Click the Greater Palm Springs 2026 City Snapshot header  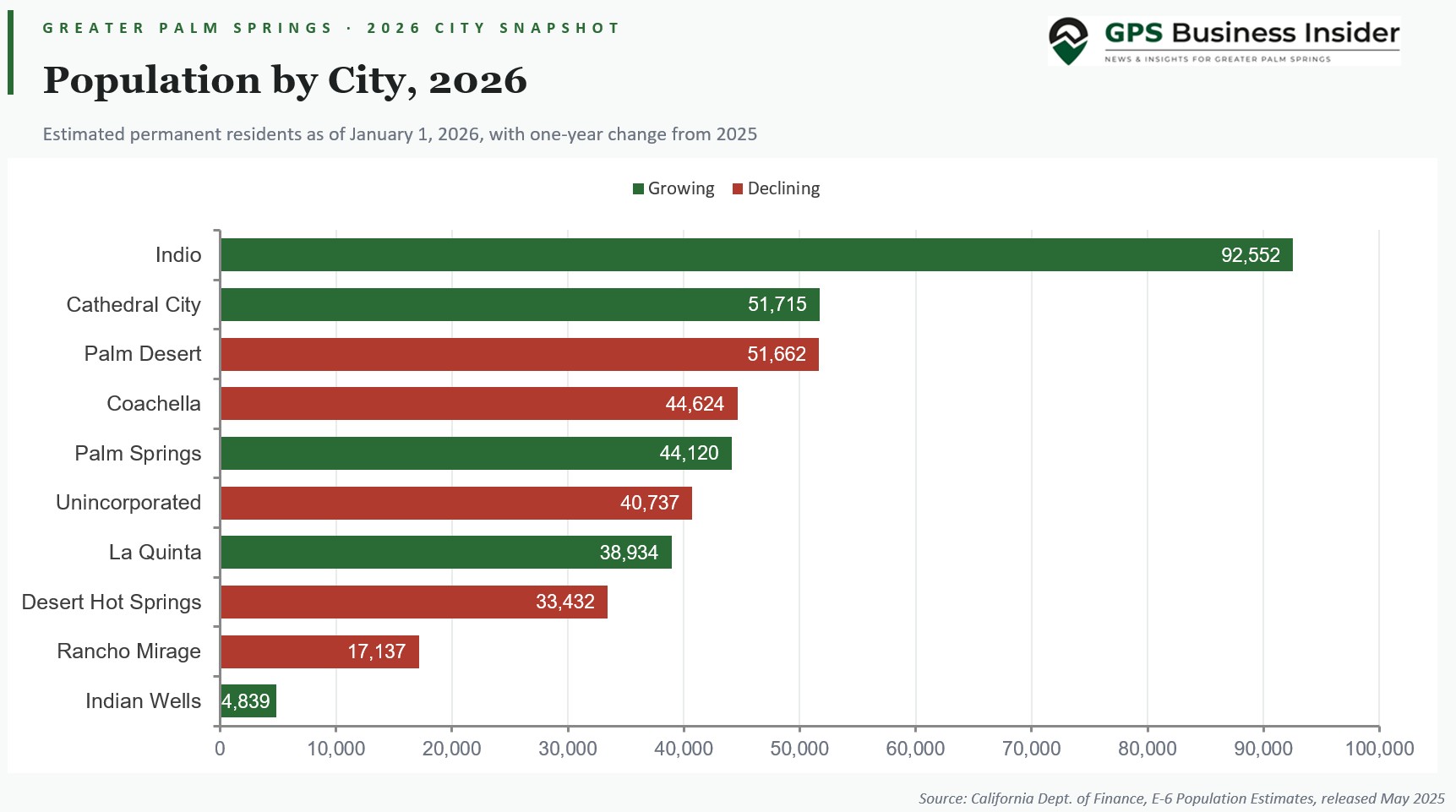click(x=331, y=28)
